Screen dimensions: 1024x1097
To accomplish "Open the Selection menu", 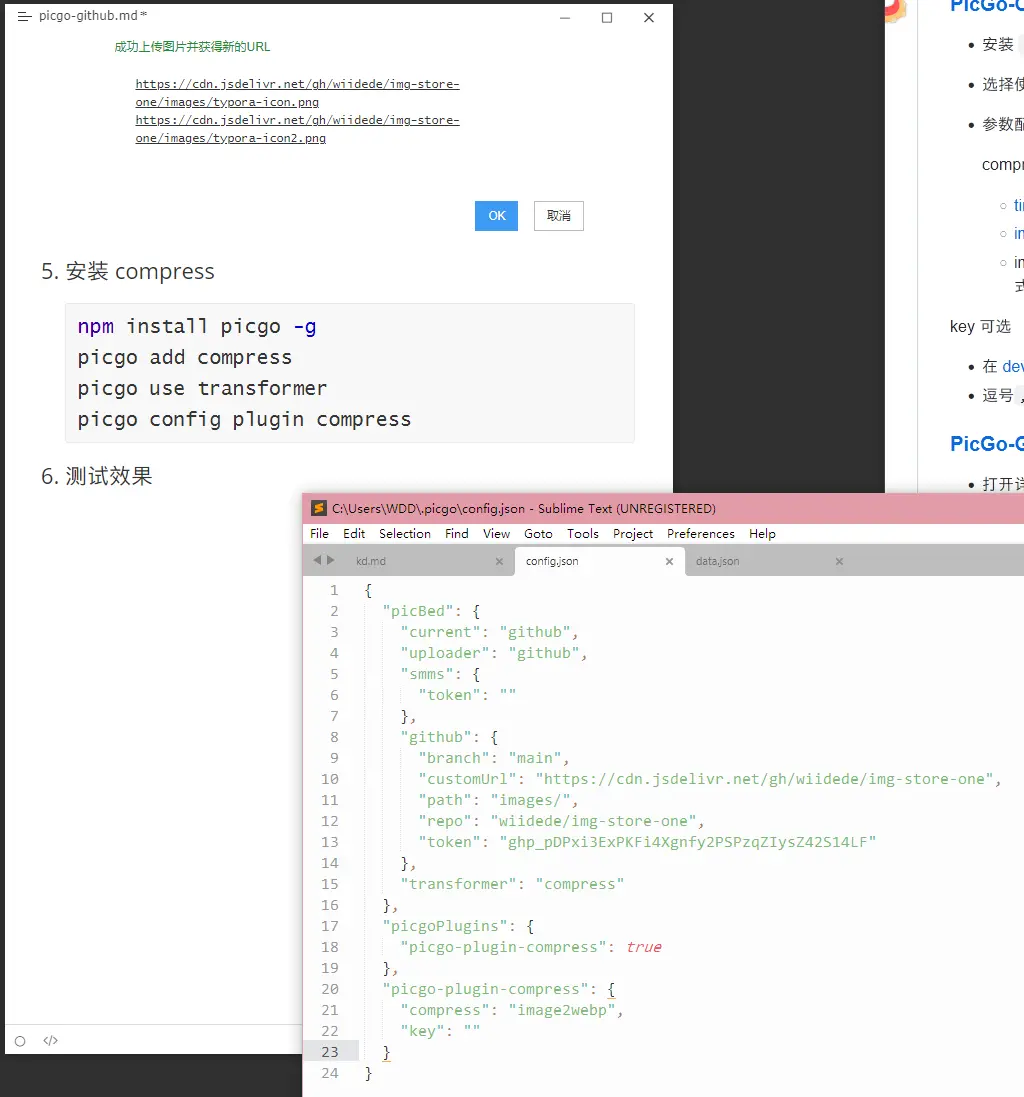I will point(405,533).
